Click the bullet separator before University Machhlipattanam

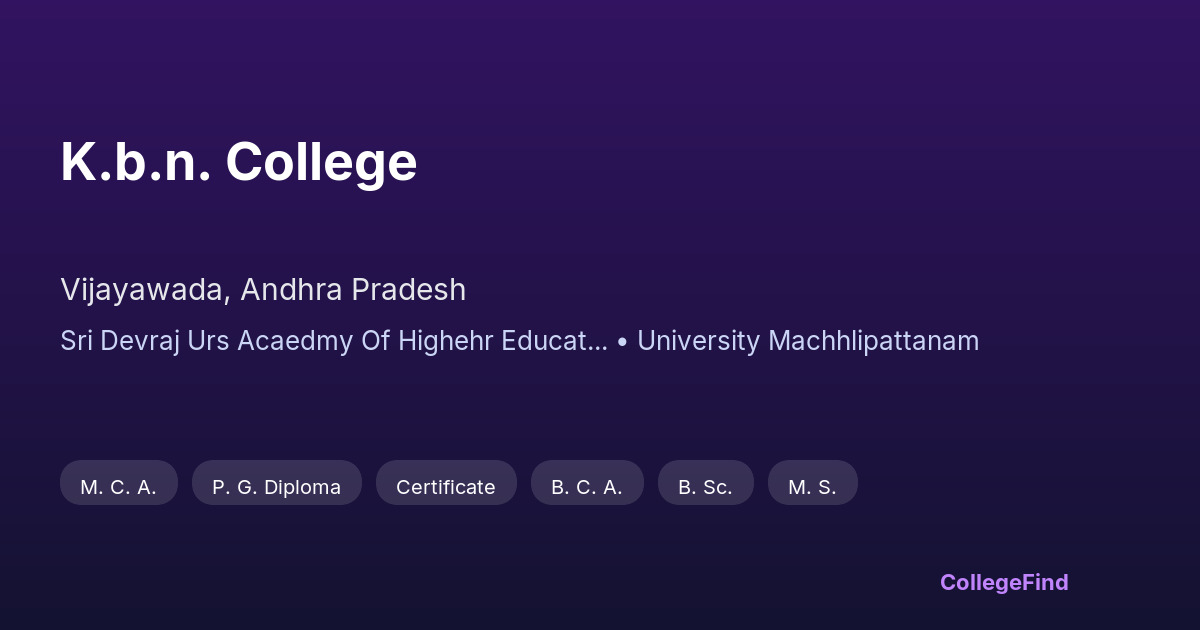622,342
